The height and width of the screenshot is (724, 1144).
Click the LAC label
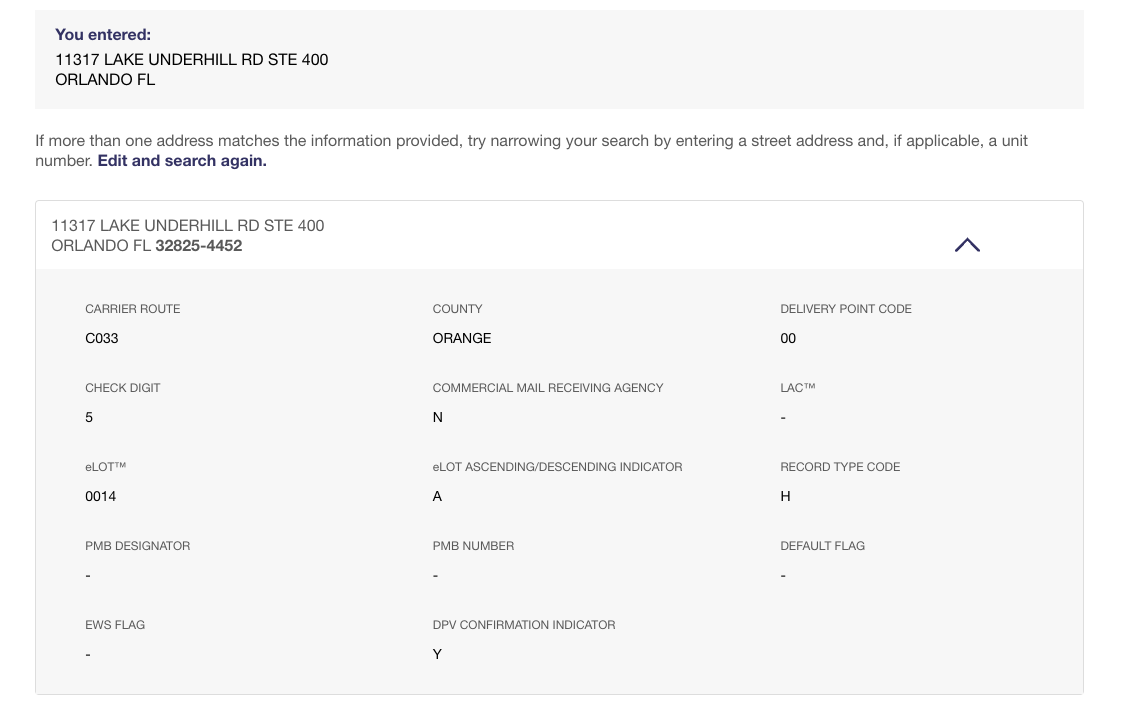click(797, 388)
